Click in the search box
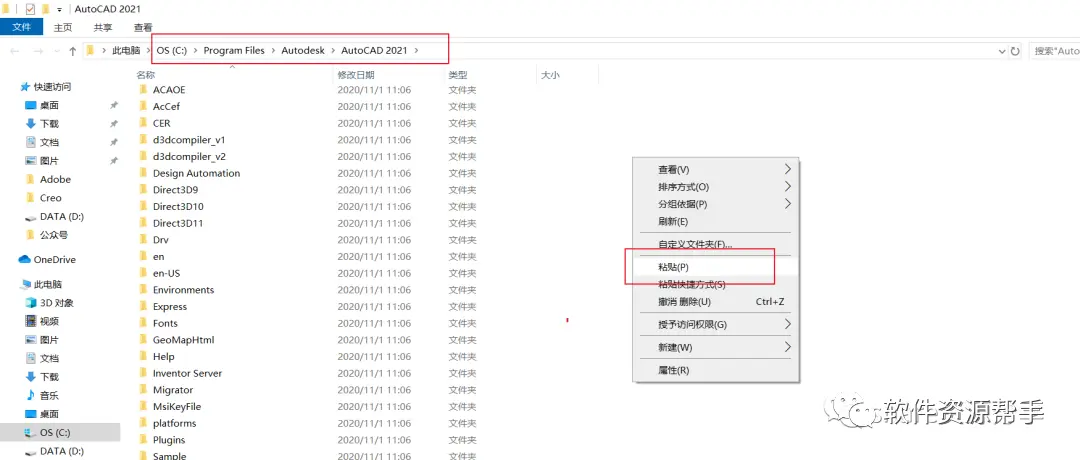Viewport: 1080px width, 460px height. point(1054,51)
